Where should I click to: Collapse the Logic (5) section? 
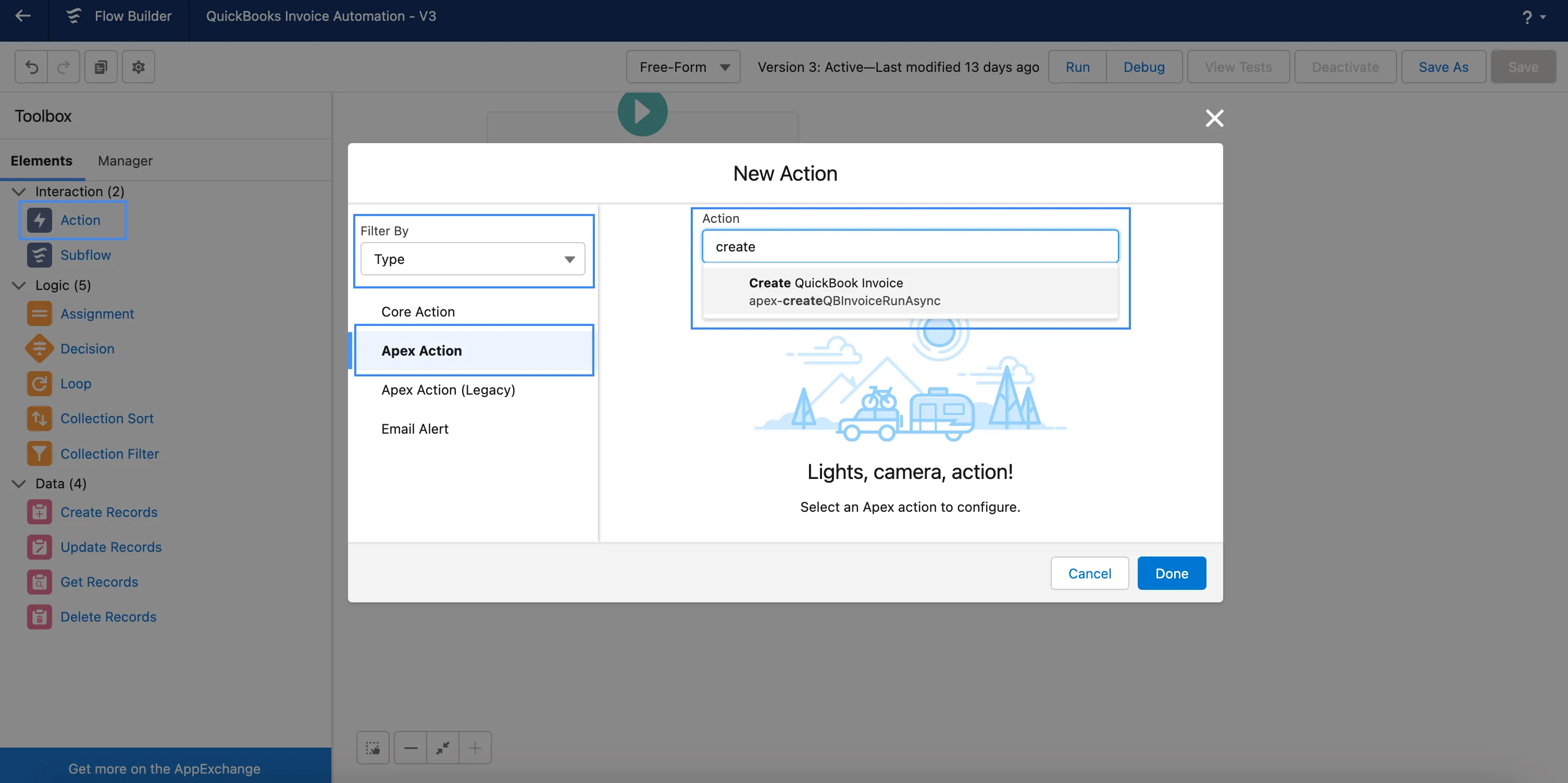pyautogui.click(x=19, y=285)
